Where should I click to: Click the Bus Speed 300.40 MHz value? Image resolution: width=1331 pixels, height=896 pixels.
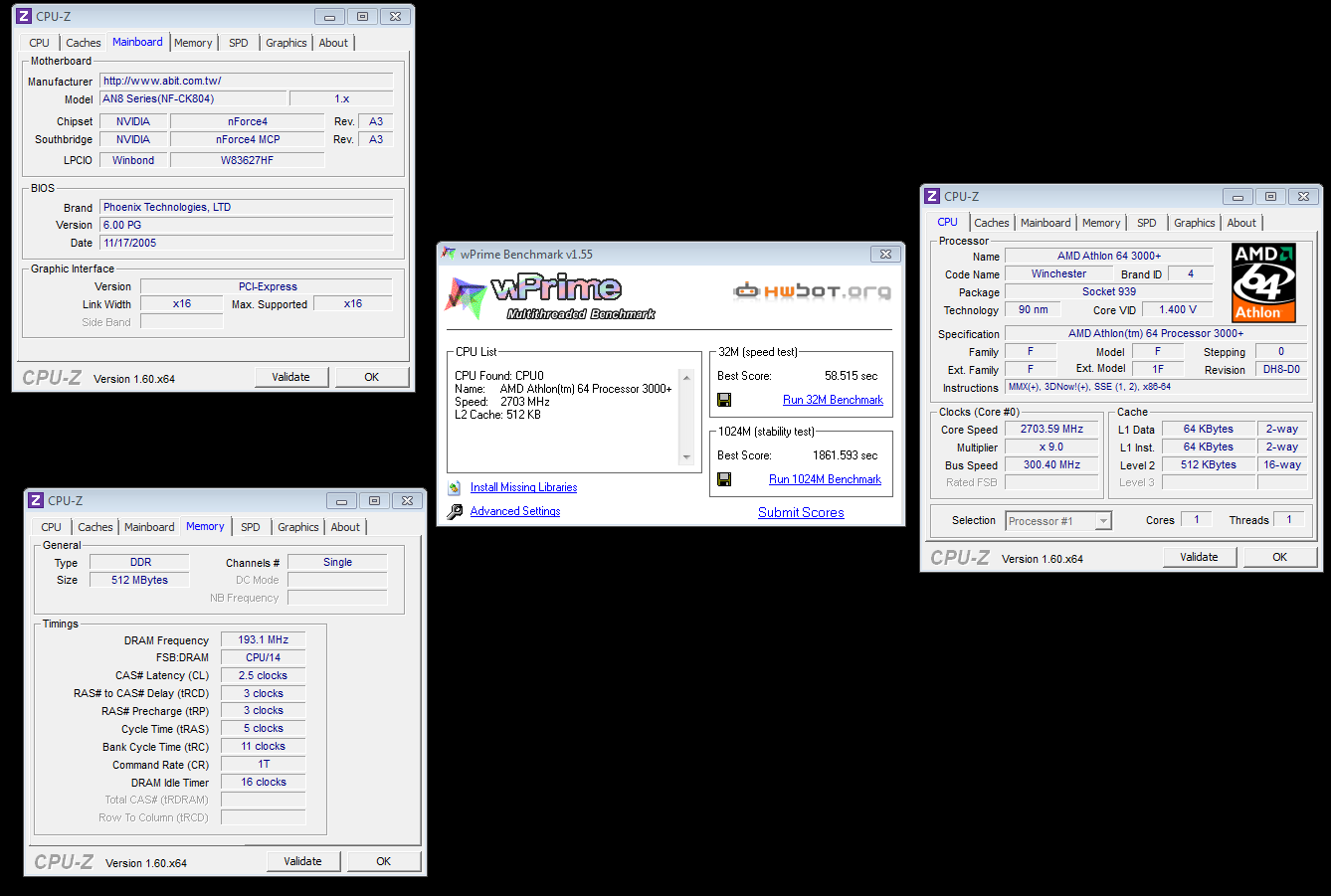point(1051,464)
